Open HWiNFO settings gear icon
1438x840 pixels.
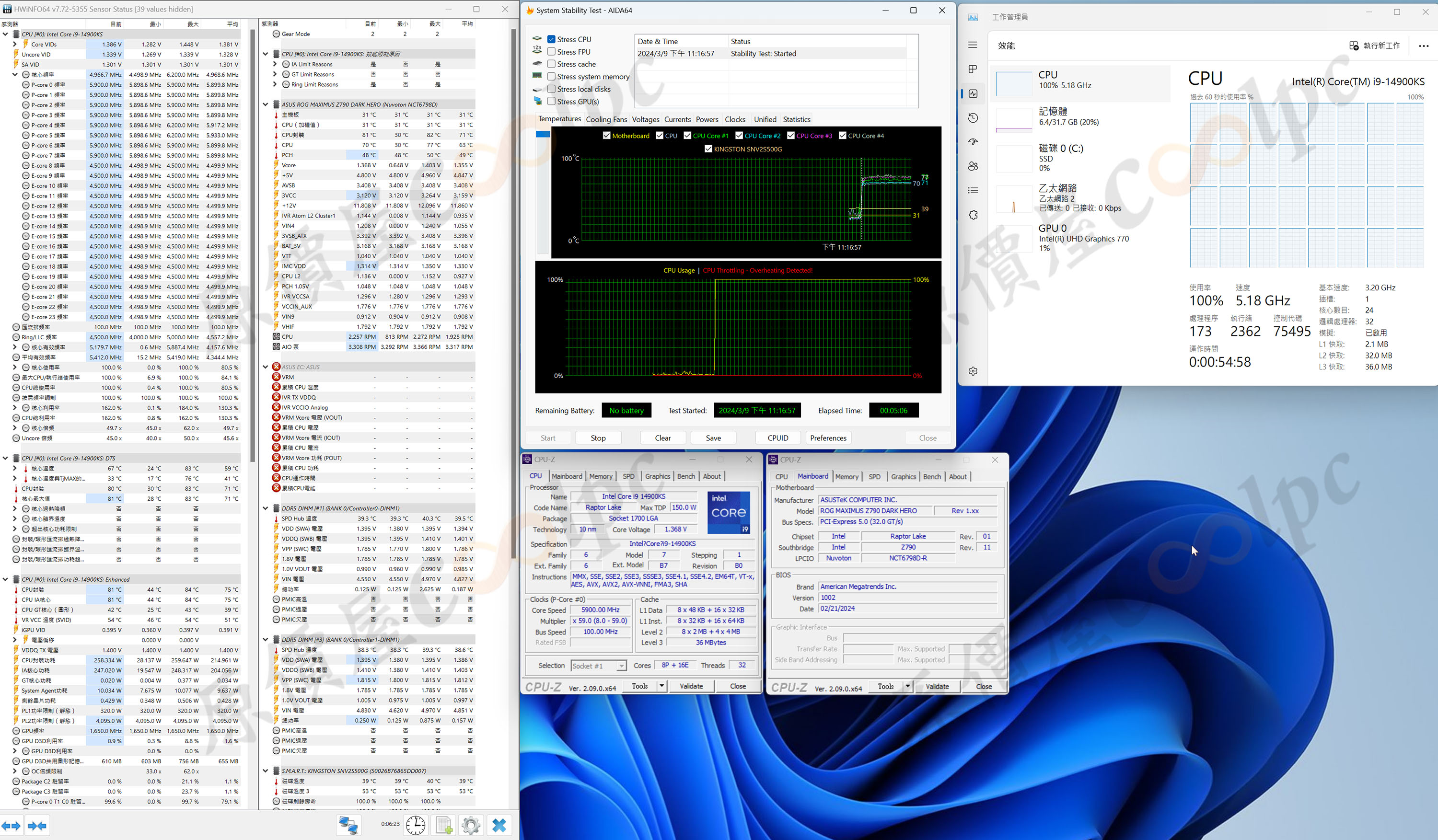click(471, 825)
